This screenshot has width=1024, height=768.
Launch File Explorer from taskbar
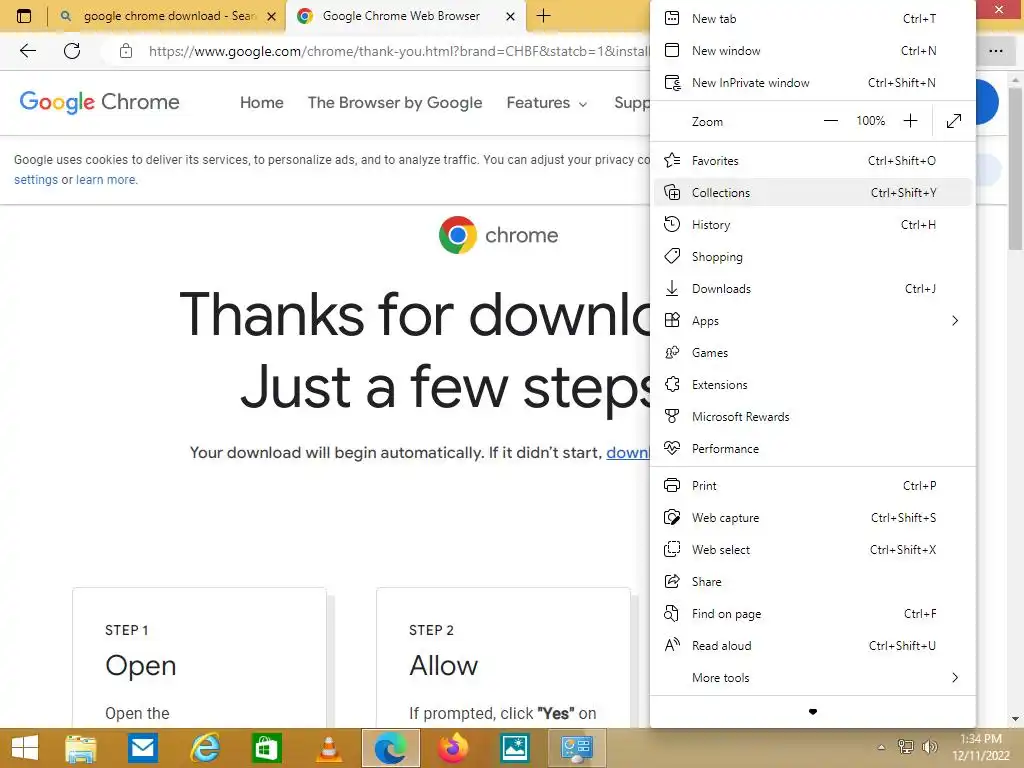coord(80,748)
